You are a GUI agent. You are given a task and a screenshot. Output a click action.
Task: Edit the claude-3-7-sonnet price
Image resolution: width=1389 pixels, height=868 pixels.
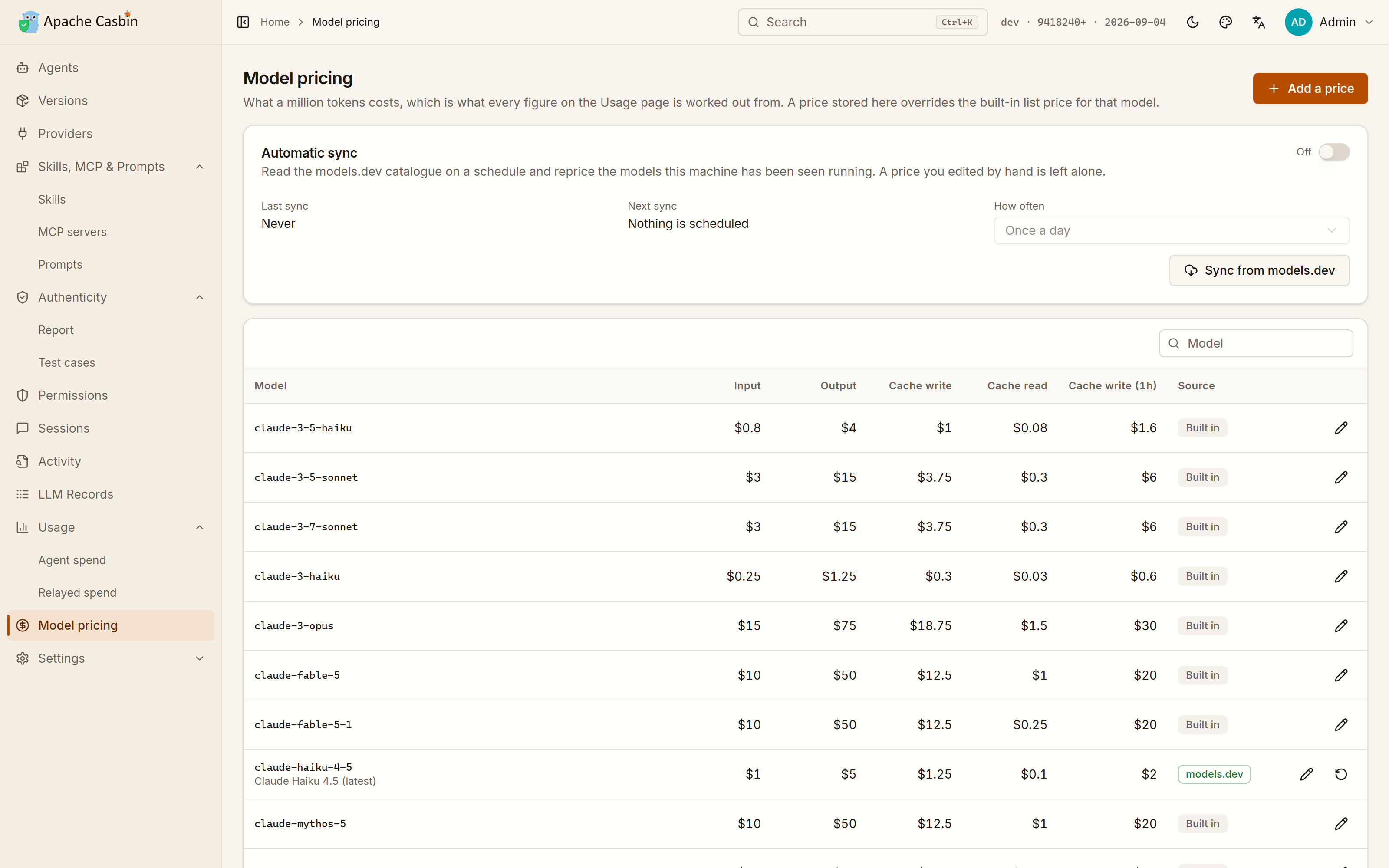[1341, 526]
